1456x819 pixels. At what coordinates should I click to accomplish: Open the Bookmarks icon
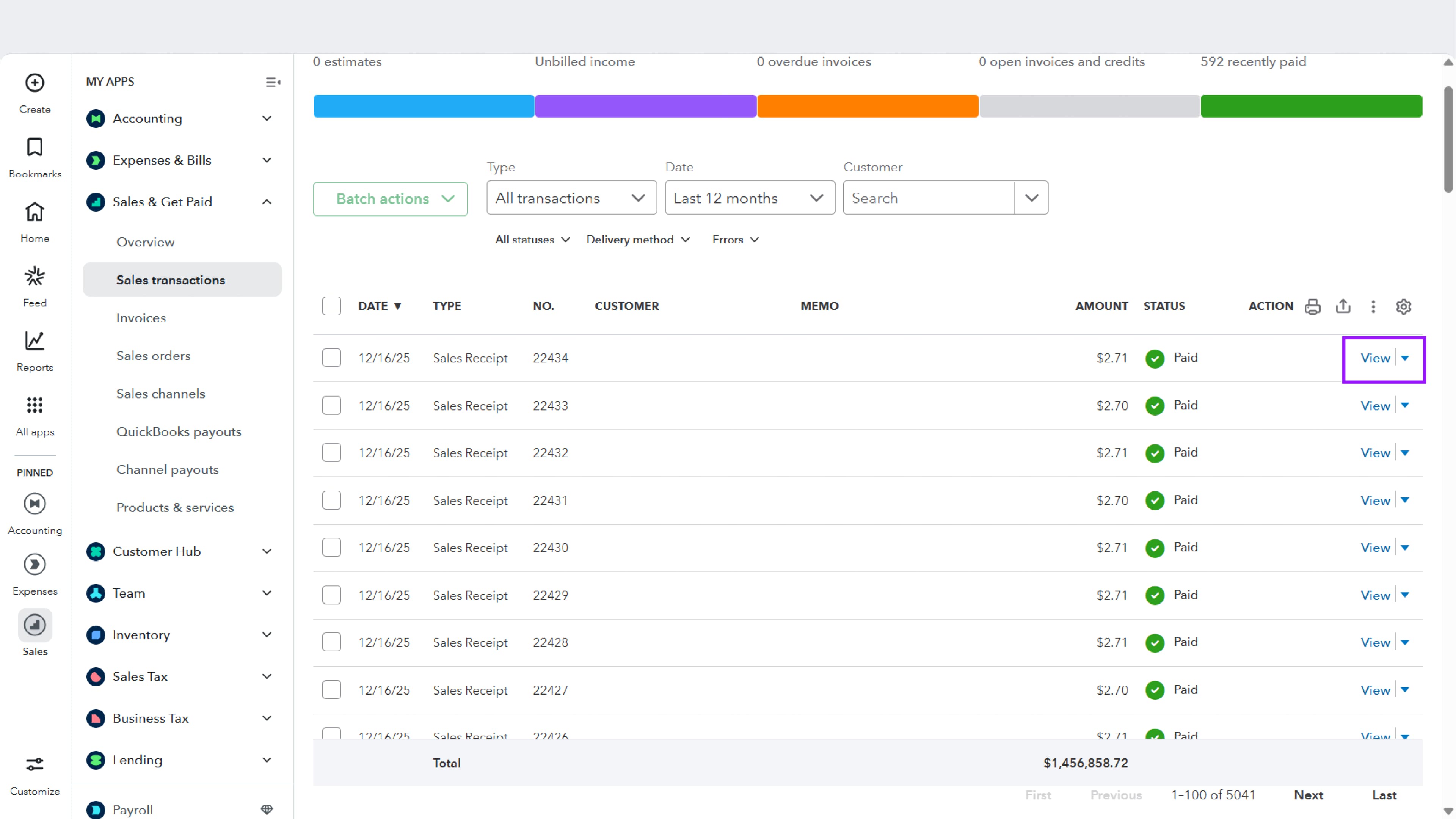click(35, 147)
